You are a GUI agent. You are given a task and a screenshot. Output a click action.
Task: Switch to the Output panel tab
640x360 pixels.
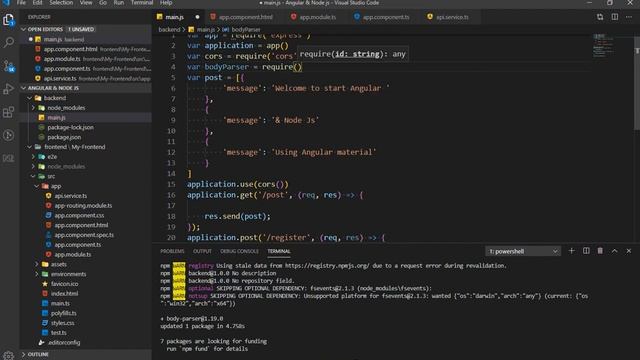click(202, 251)
